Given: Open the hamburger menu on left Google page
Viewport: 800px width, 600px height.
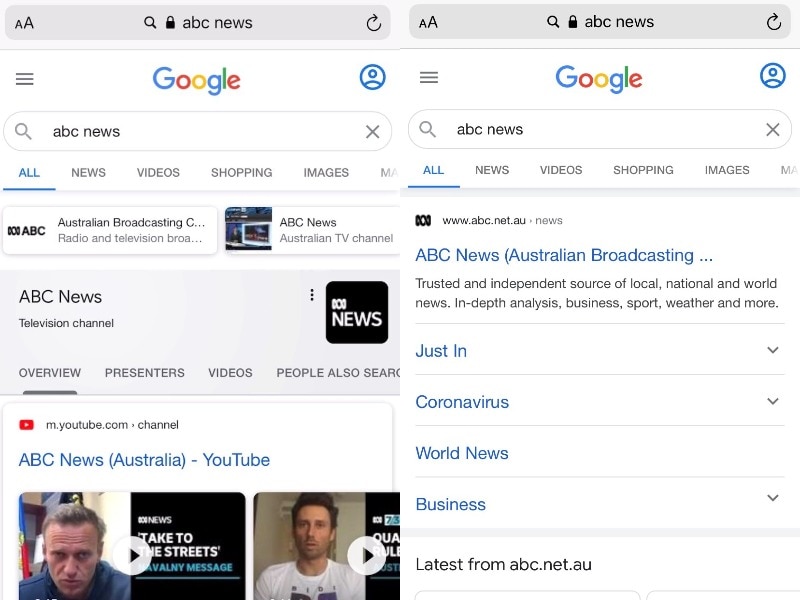Looking at the screenshot, I should click(x=24, y=79).
